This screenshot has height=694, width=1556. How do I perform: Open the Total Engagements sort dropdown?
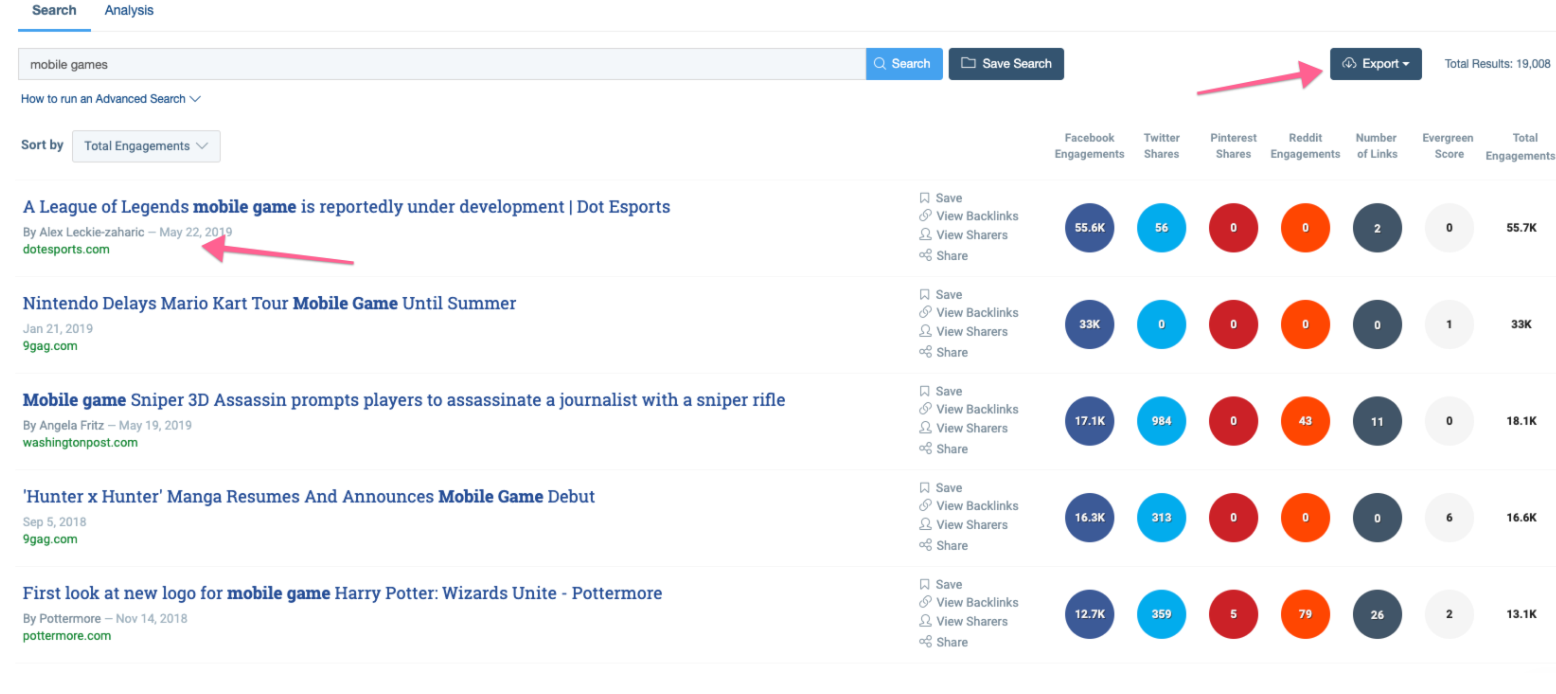146,146
